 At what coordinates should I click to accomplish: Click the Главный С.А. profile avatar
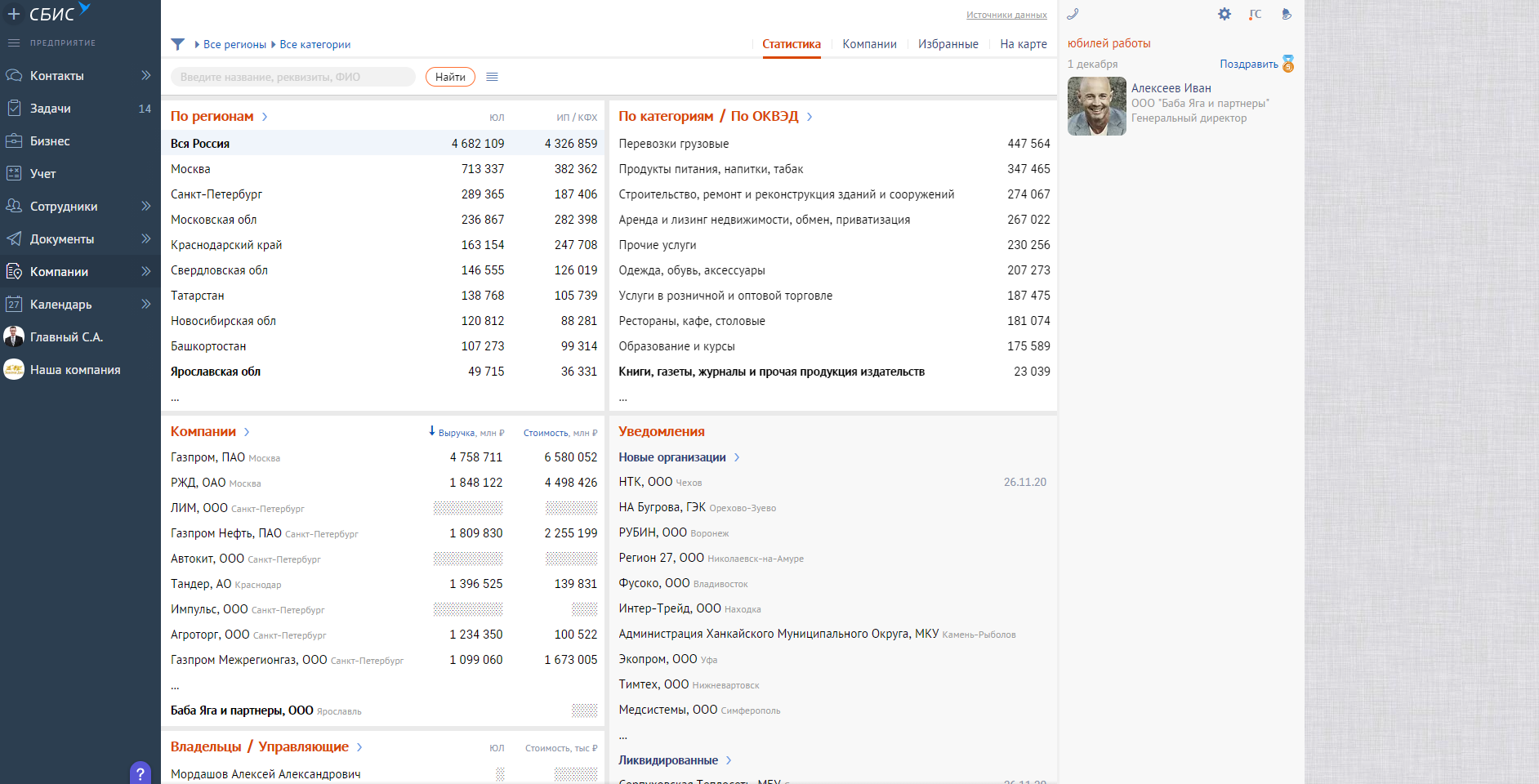click(x=14, y=336)
